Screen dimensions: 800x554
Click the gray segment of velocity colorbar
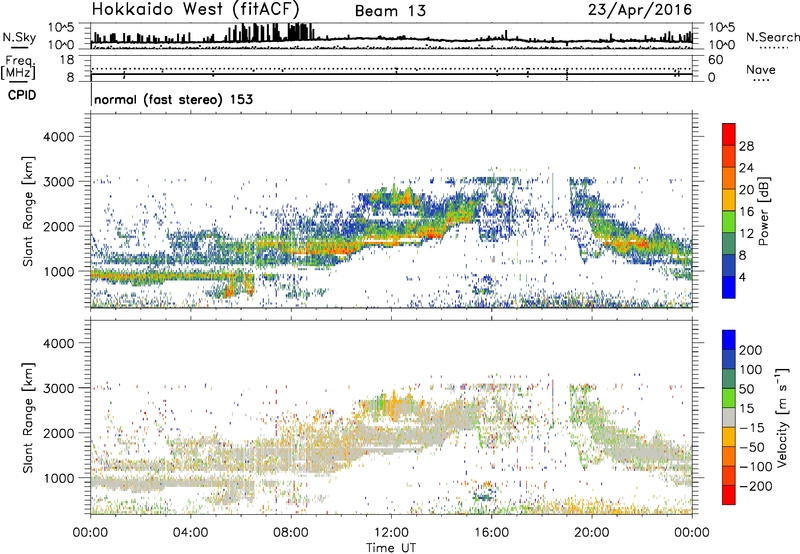coord(729,417)
